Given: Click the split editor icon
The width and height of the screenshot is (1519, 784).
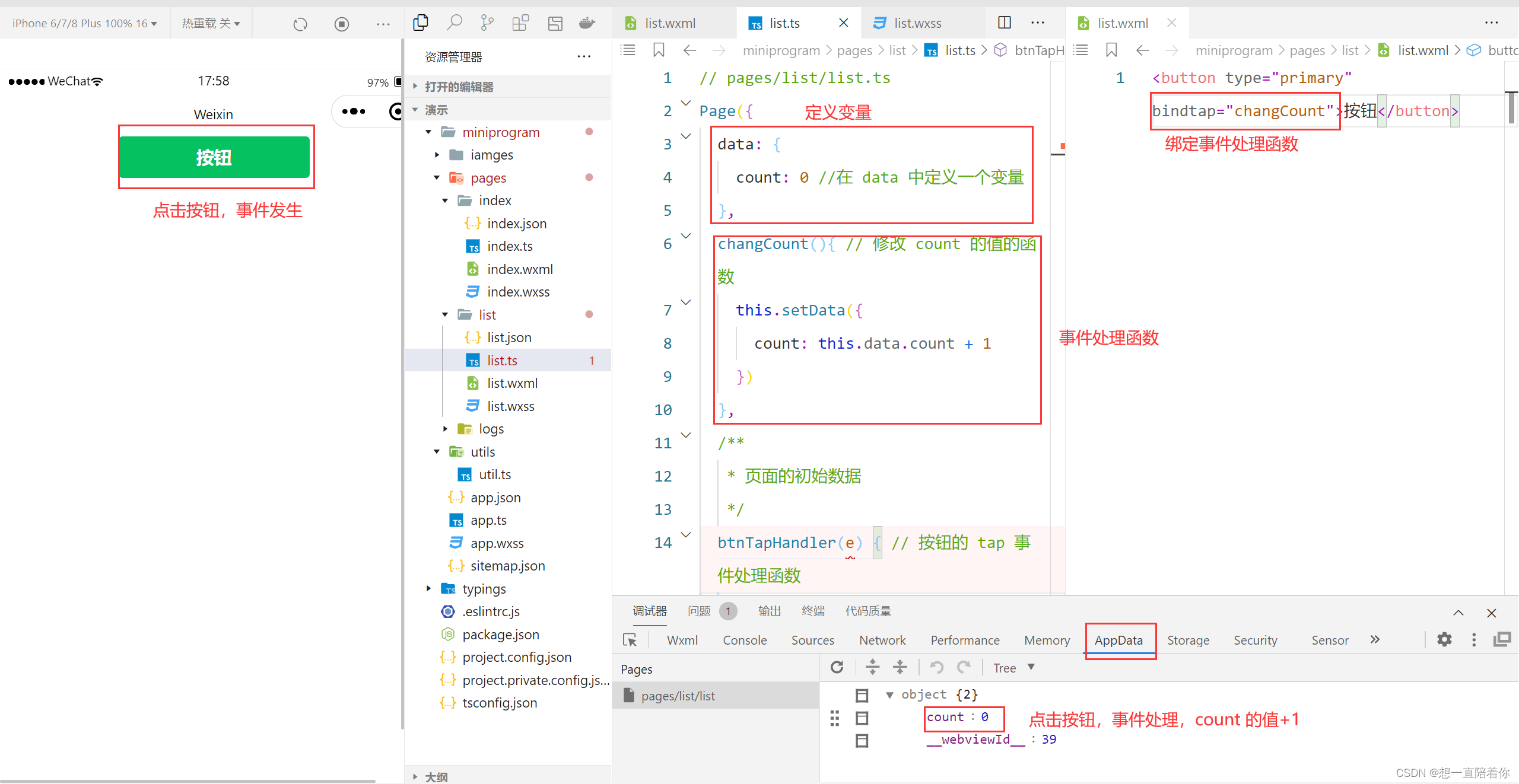Looking at the screenshot, I should tap(1004, 23).
